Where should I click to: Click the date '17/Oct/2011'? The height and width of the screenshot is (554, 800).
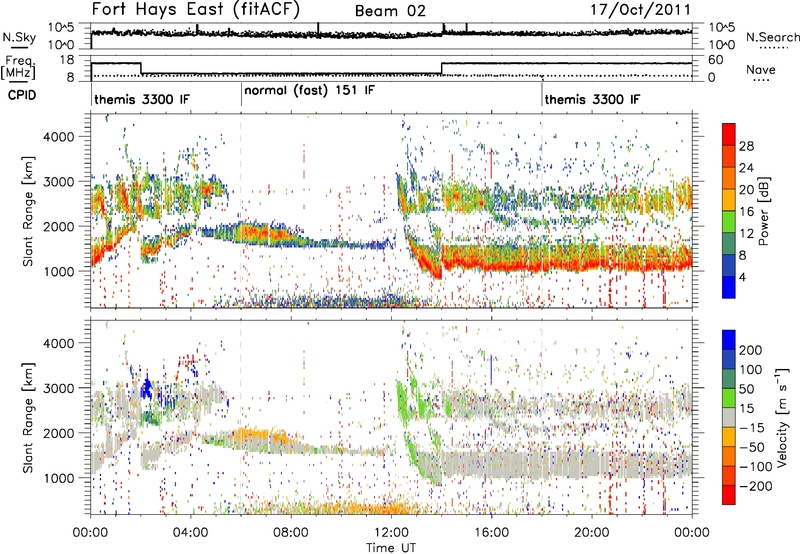click(x=640, y=10)
